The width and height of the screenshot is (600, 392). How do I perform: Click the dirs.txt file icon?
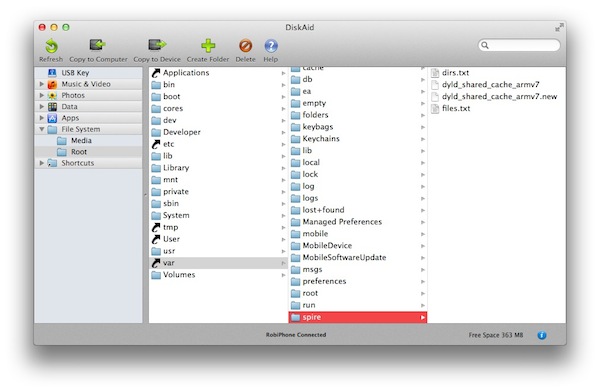pyautogui.click(x=435, y=73)
